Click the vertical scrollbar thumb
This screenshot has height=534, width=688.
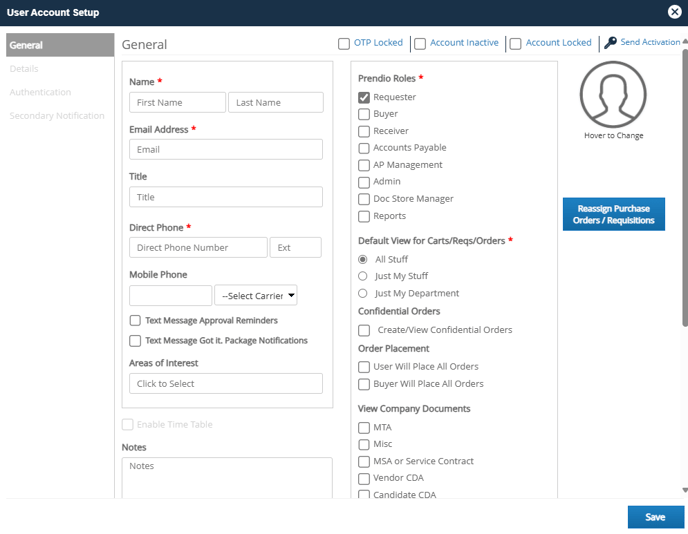click(684, 186)
